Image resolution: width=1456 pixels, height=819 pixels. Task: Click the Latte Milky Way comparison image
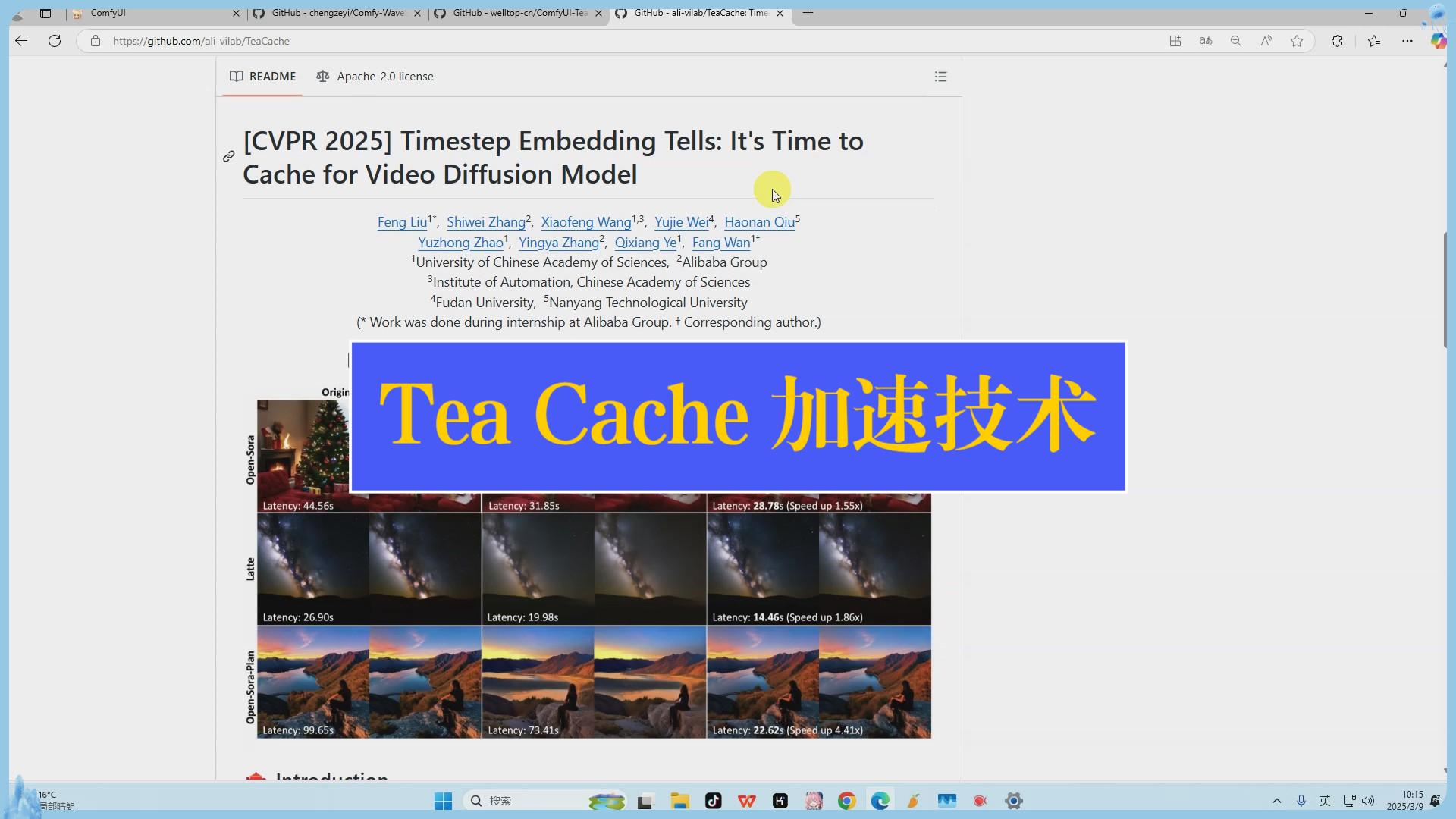click(x=594, y=569)
